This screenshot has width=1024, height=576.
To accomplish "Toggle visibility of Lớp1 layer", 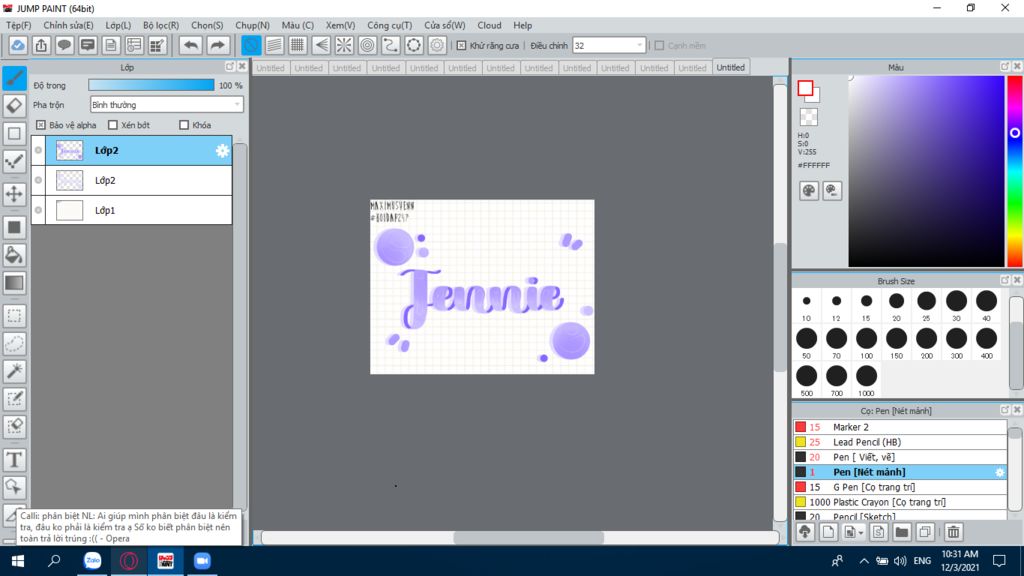I will point(39,210).
